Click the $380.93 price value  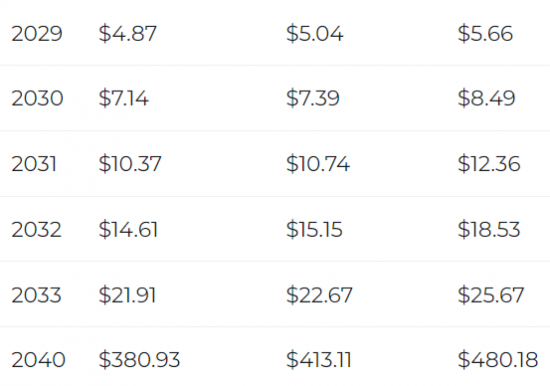(x=139, y=360)
